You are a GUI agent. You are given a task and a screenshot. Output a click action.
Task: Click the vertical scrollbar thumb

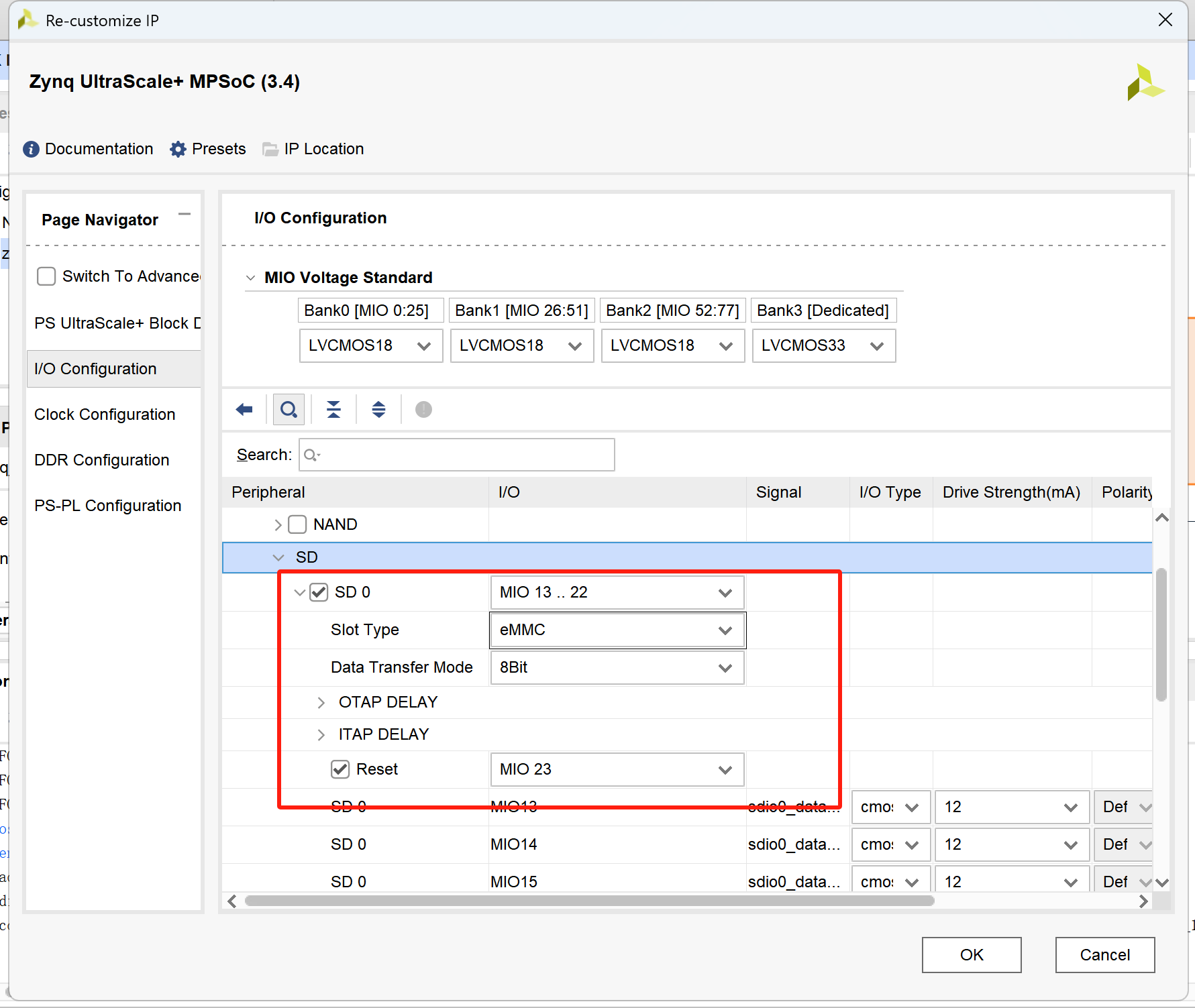1161,634
